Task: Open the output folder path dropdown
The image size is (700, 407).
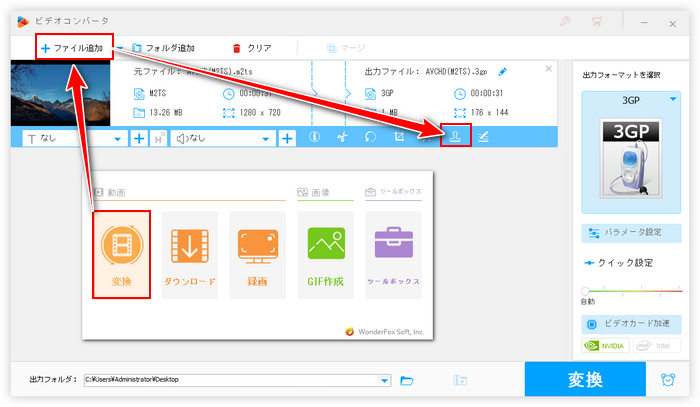Action: [385, 380]
